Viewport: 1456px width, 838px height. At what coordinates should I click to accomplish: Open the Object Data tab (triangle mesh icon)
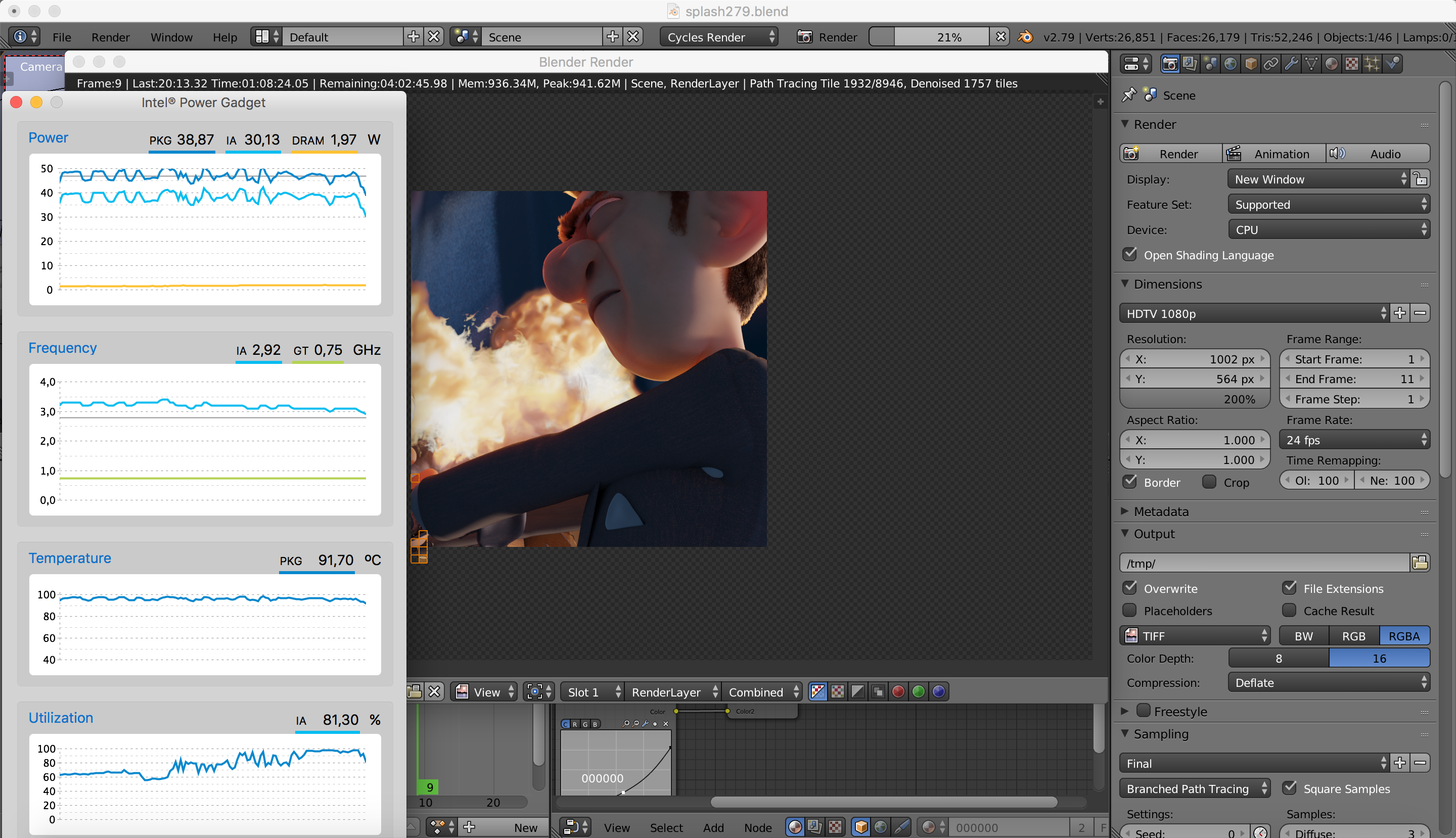(1311, 63)
